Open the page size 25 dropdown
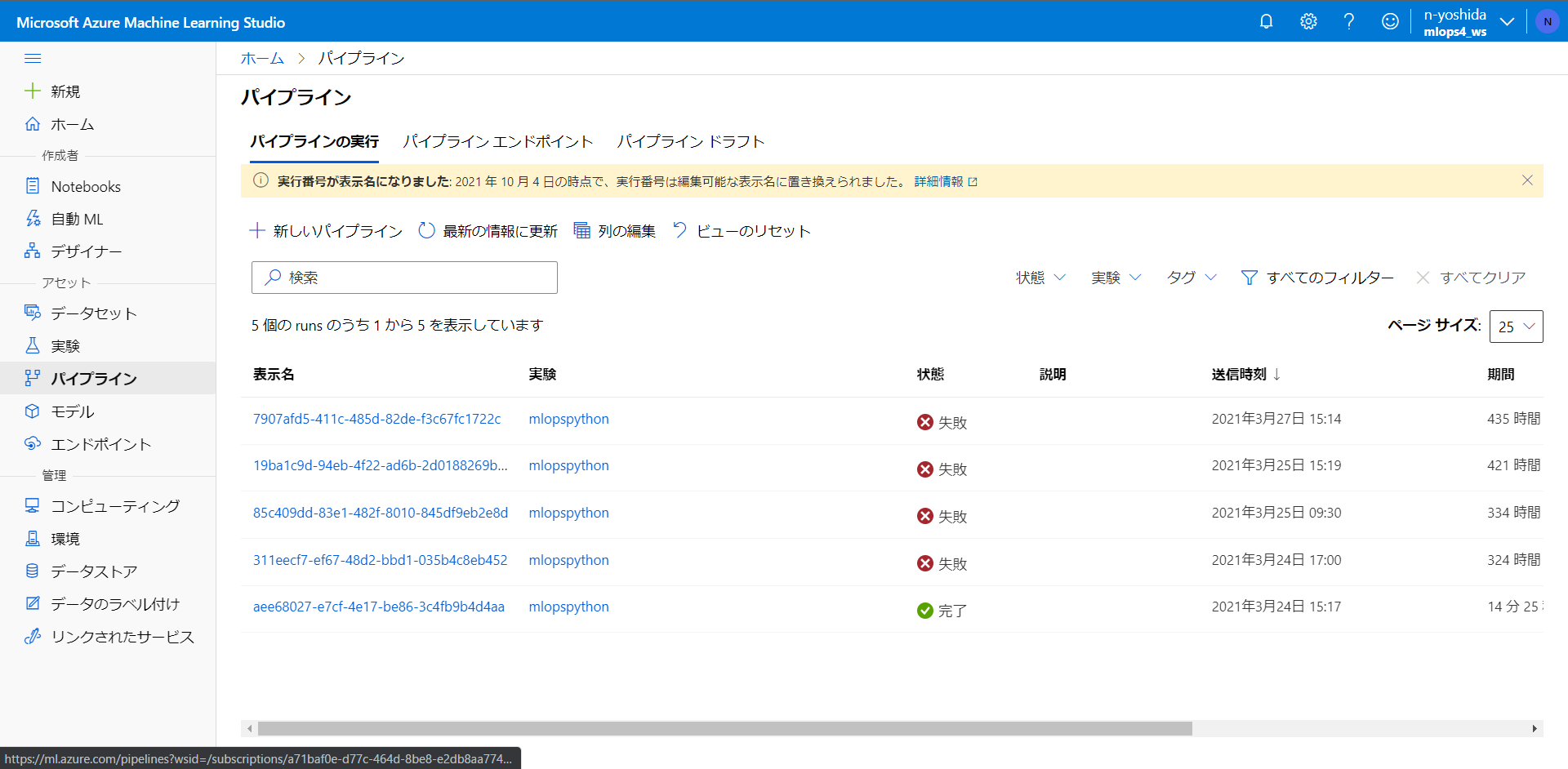Image resolution: width=1568 pixels, height=769 pixels. (x=1517, y=327)
